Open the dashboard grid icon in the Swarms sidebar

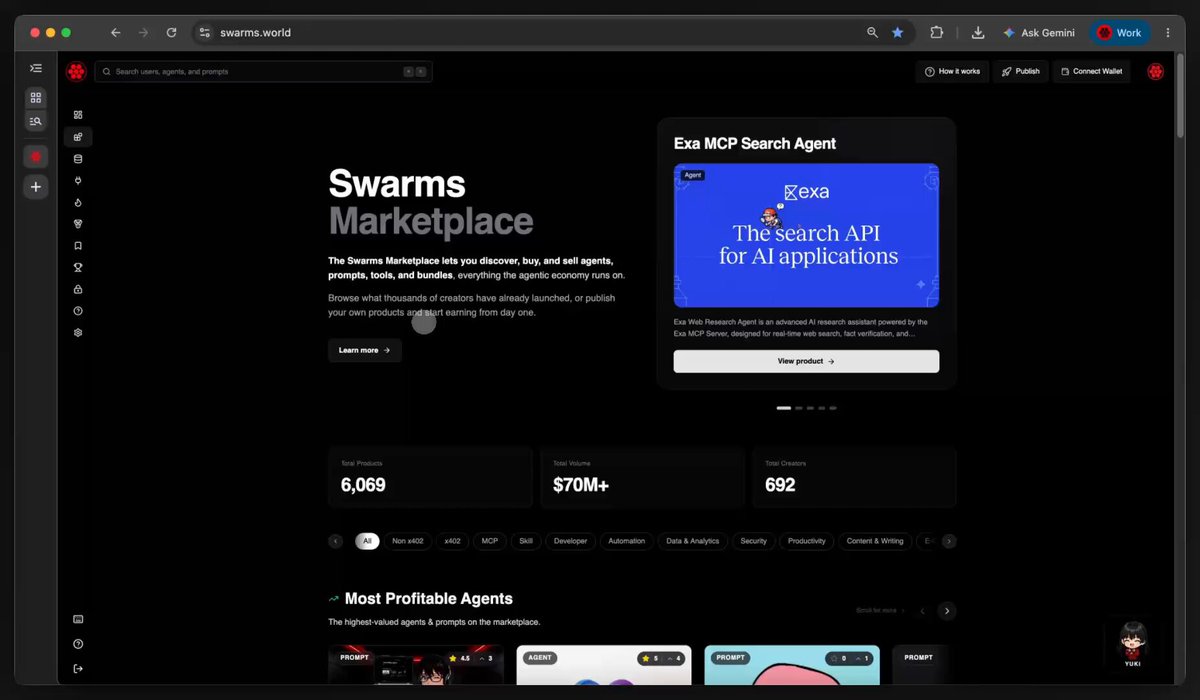coord(78,115)
